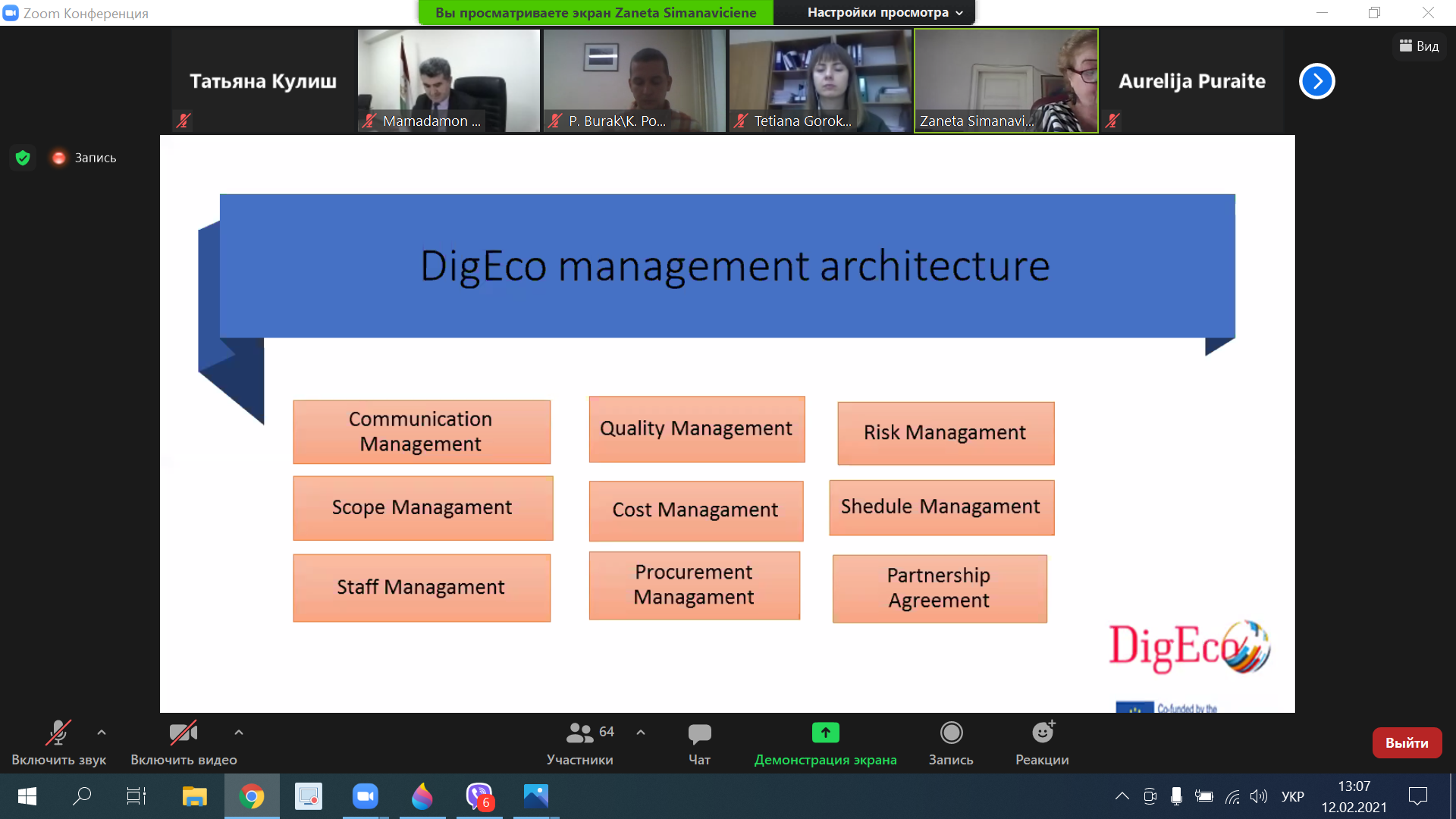1456x819 pixels.
Task: Expand audio options arrow beside microphone
Action: point(102,733)
